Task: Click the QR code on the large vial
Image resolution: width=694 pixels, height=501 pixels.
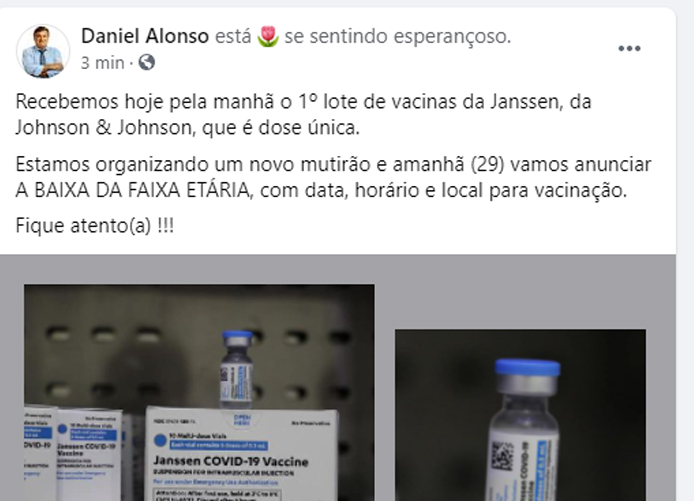Action: click(503, 456)
